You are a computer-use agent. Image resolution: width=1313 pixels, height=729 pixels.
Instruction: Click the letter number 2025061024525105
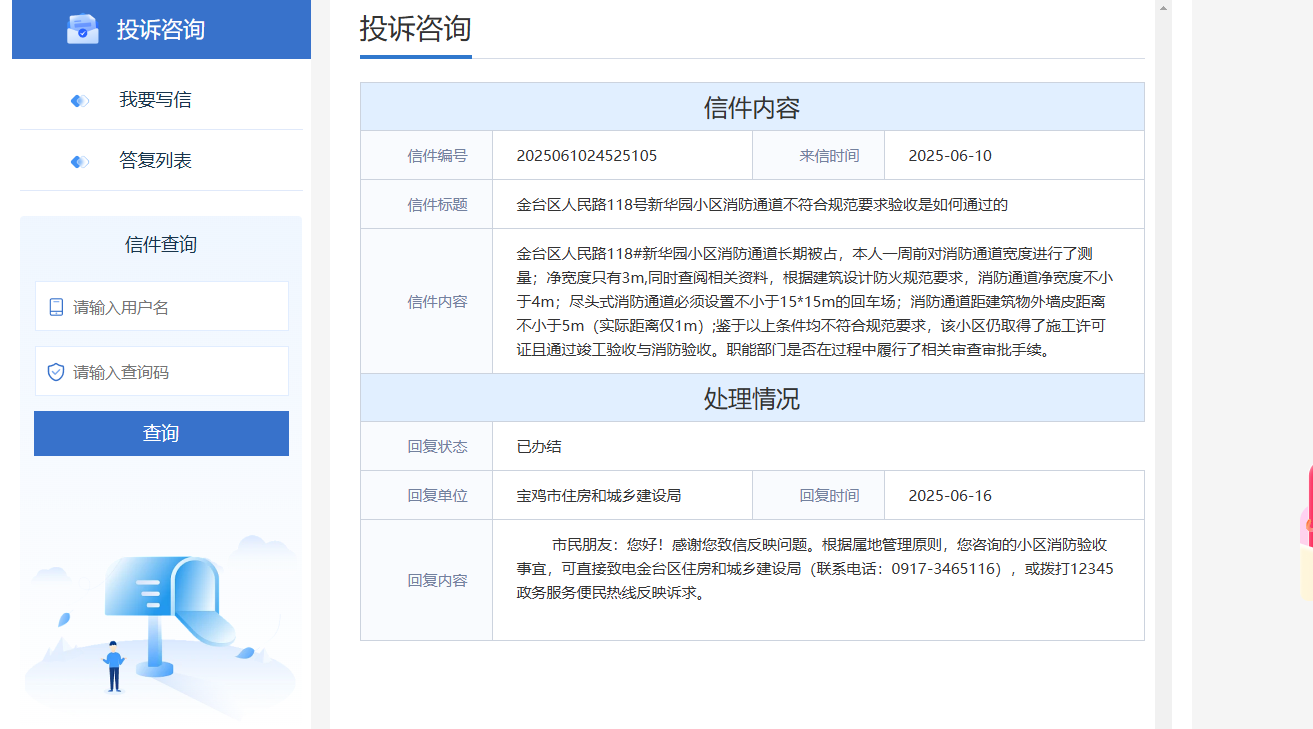click(x=586, y=156)
